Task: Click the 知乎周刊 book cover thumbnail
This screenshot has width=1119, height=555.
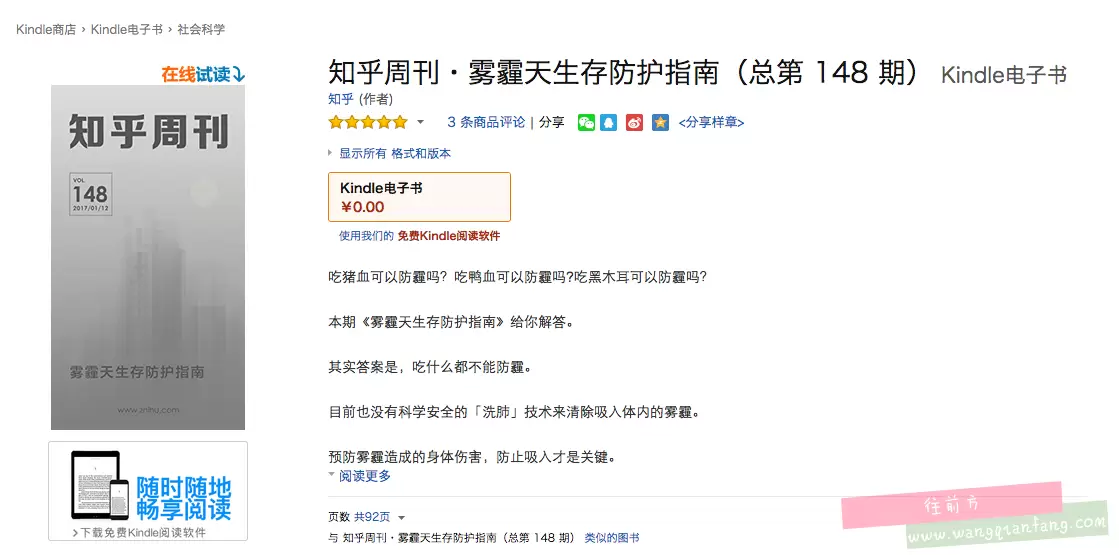Action: 148,258
